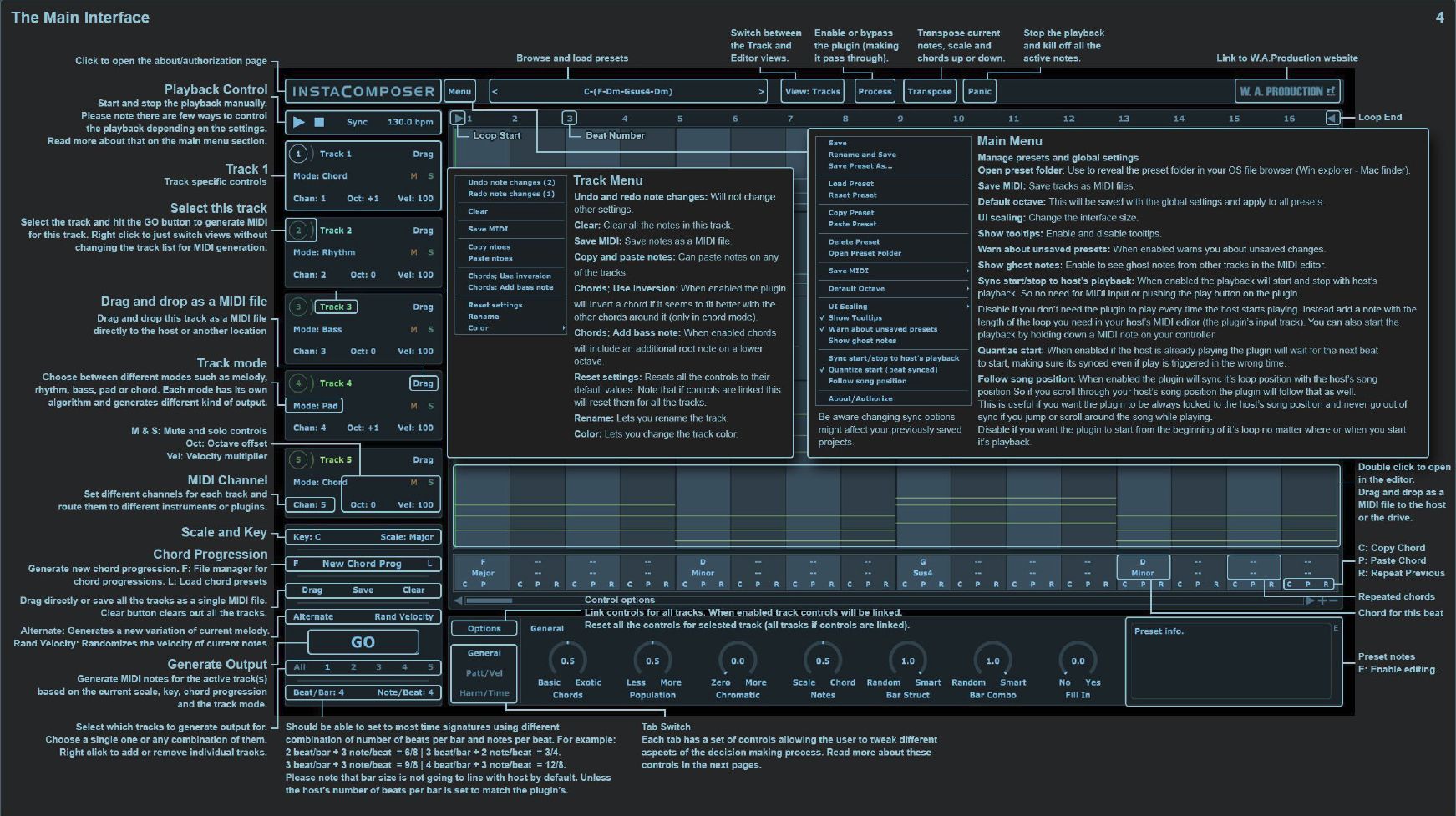Copy the F Major chord with C
This screenshot has height=816, width=1456.
pyautogui.click(x=465, y=585)
